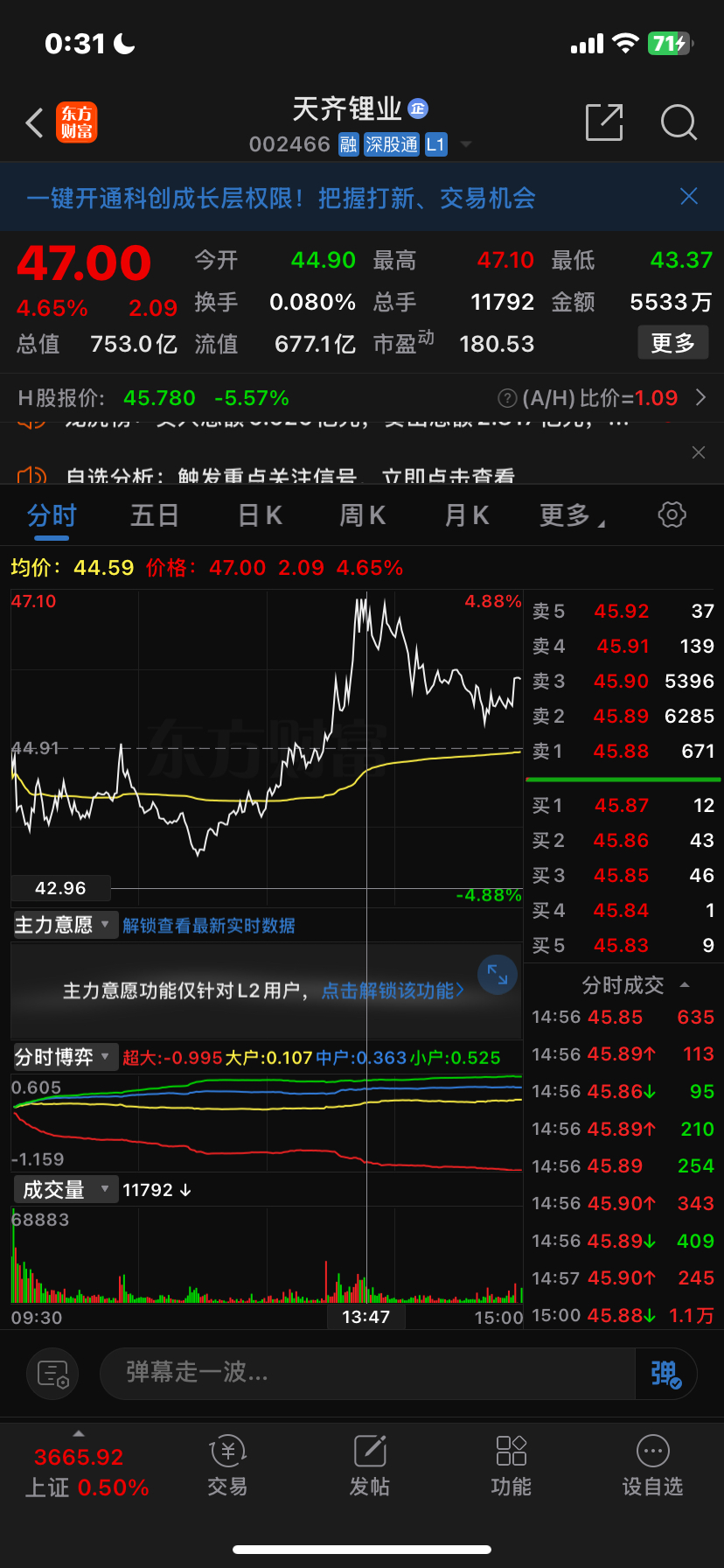Tap the 卖3 45.90 order book row
This screenshot has height=1568, width=724.
[623, 681]
